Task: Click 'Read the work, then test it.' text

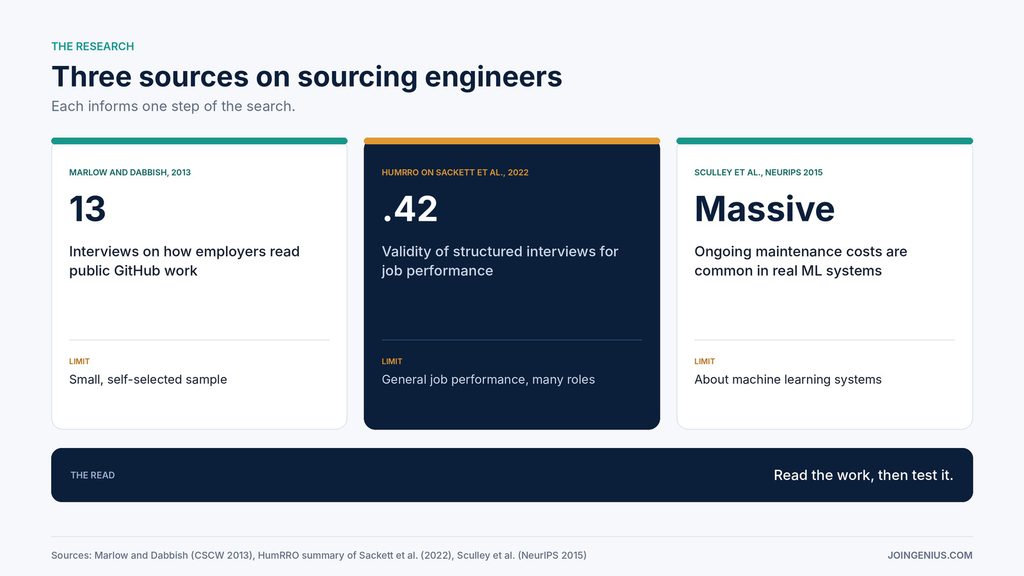Action: point(863,475)
